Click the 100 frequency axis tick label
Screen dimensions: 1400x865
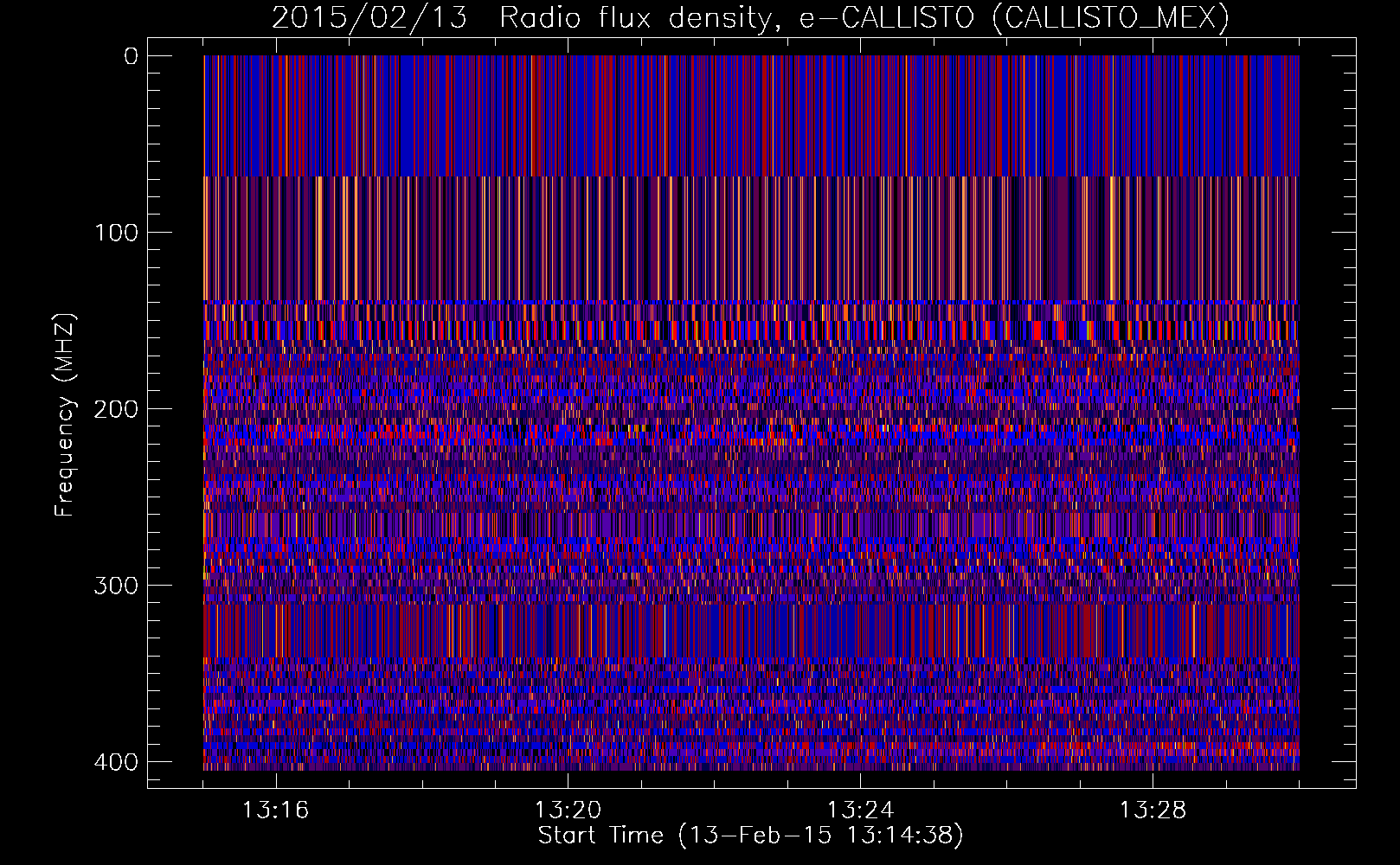115,233
